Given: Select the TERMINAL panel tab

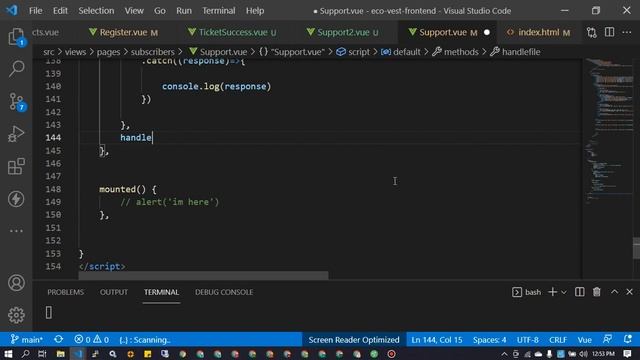Looking at the screenshot, I should click(x=161, y=292).
